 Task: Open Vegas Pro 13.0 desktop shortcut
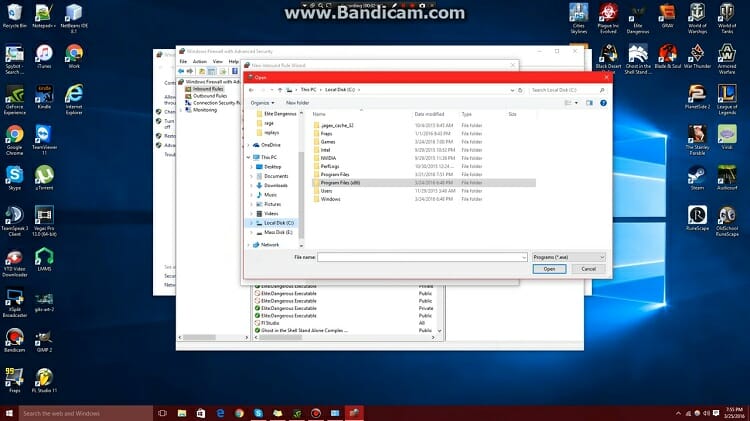click(44, 221)
